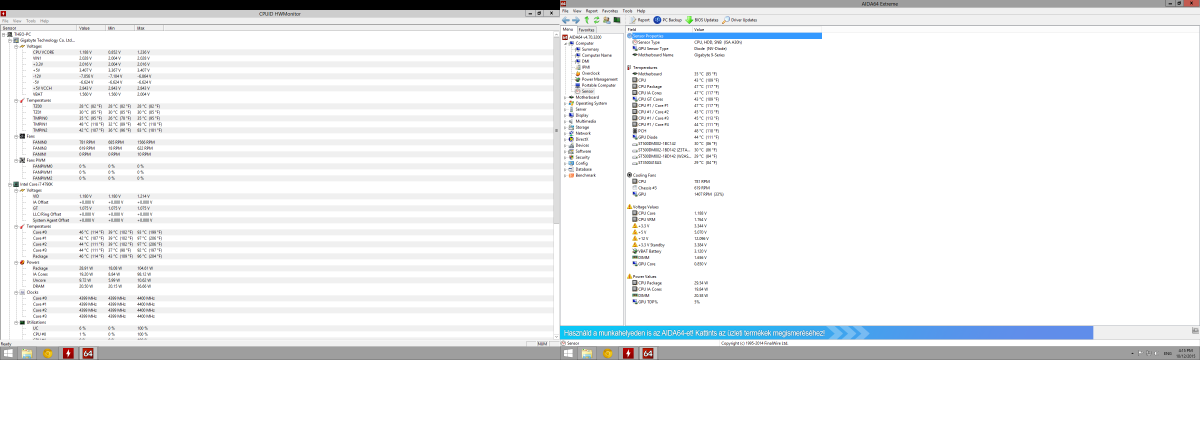This screenshot has height=448, width=1200.
Task: Open the AIDA64 Help menu
Action: click(641, 10)
